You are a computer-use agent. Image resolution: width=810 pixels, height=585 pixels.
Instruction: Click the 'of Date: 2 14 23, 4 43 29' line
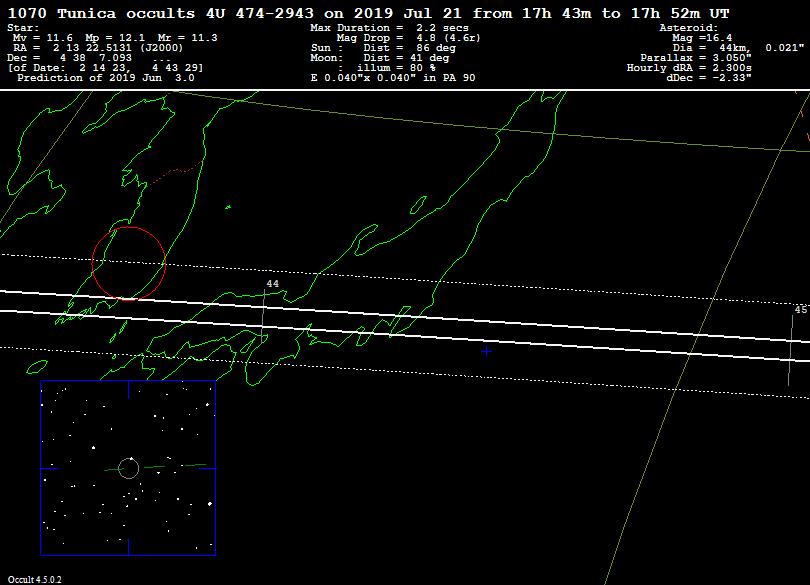pyautogui.click(x=105, y=68)
